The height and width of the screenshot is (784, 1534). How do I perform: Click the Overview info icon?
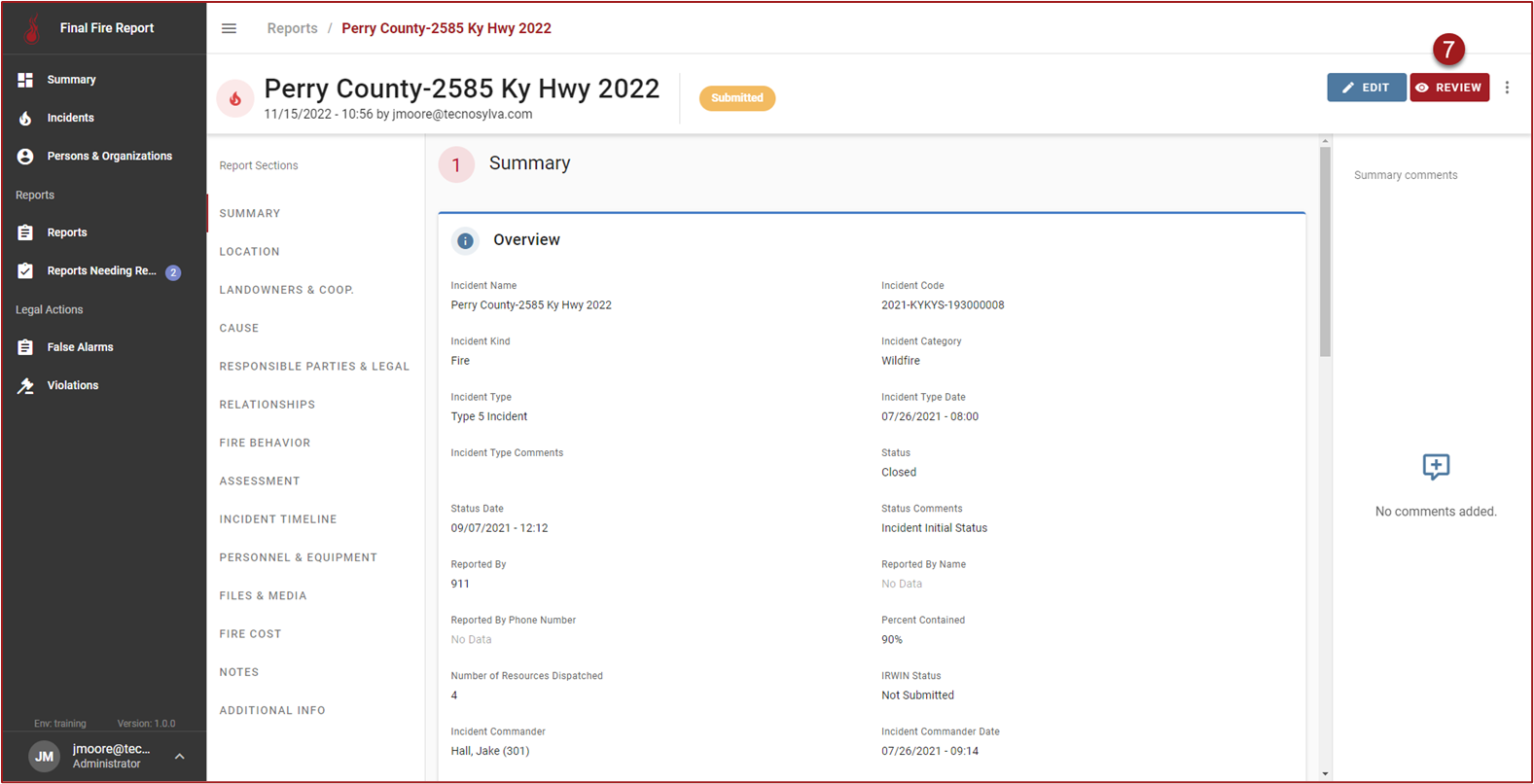pyautogui.click(x=465, y=240)
